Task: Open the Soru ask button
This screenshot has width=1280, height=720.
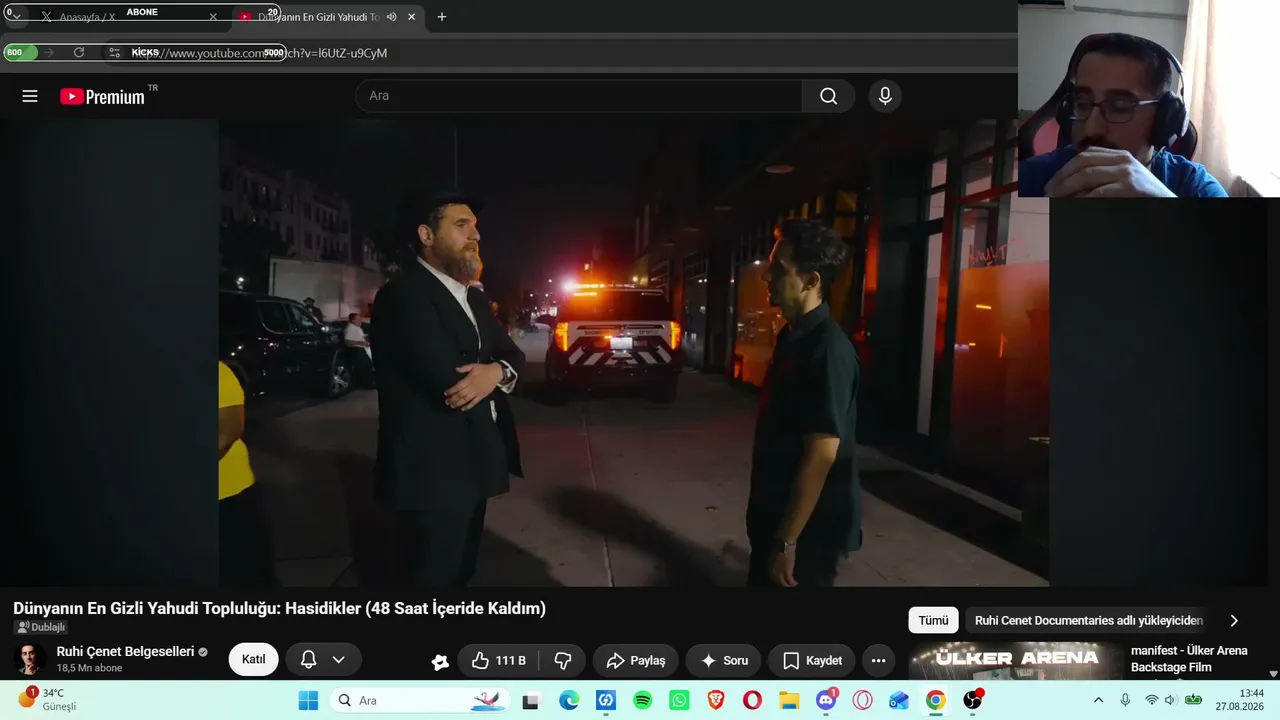Action: 724,661
